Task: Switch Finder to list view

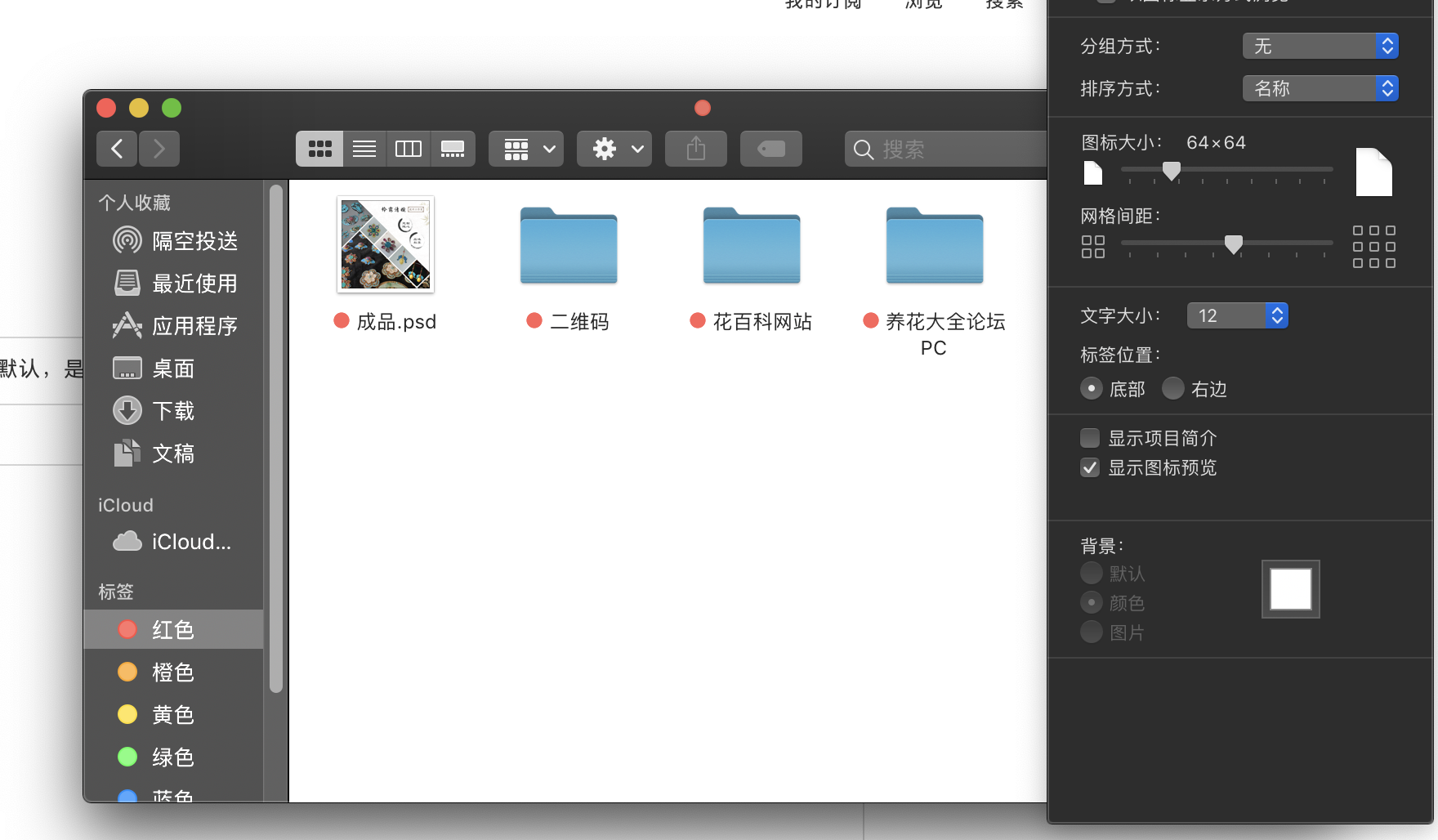Action: 364,149
